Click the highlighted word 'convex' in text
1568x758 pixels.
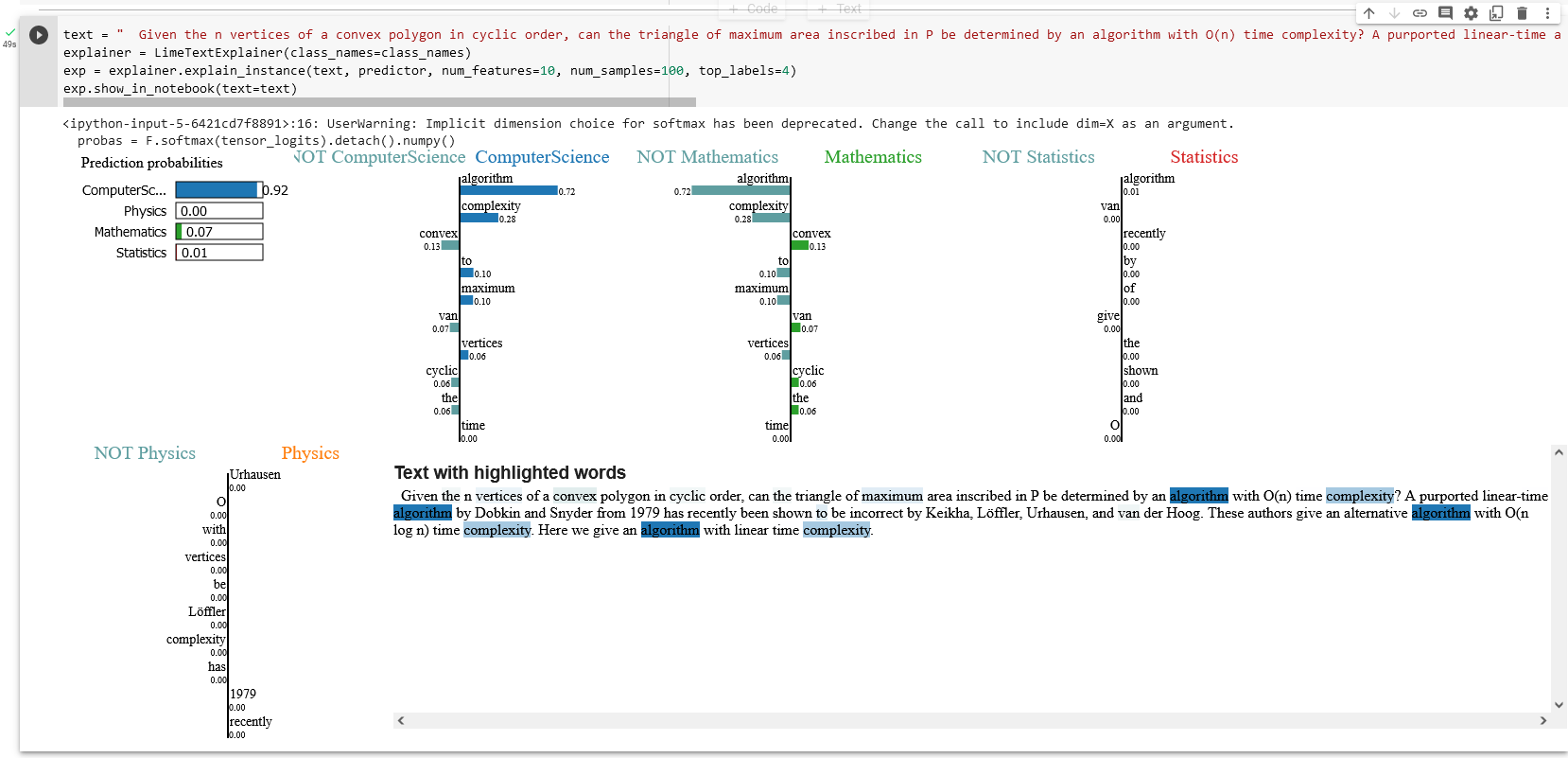pos(574,496)
